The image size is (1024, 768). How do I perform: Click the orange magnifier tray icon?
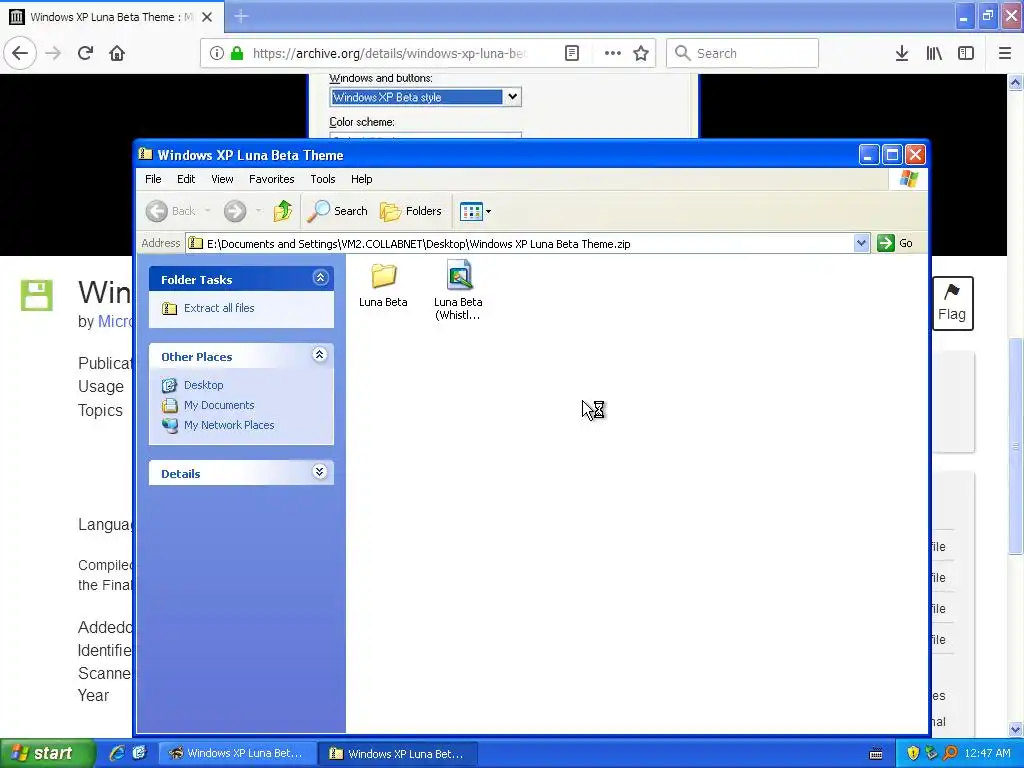pos(950,754)
